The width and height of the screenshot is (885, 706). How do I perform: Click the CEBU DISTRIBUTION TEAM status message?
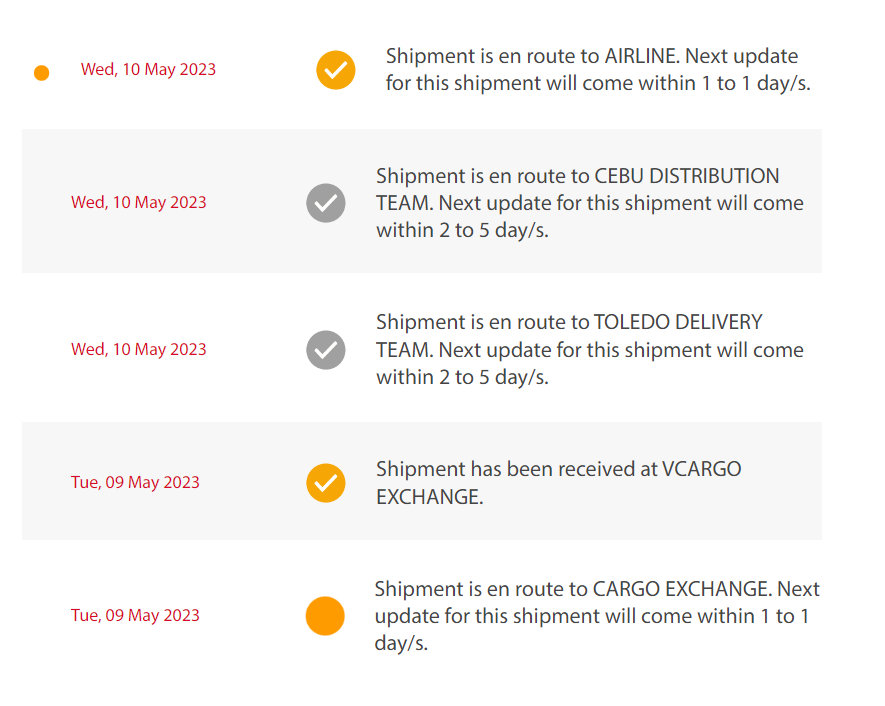coord(590,203)
